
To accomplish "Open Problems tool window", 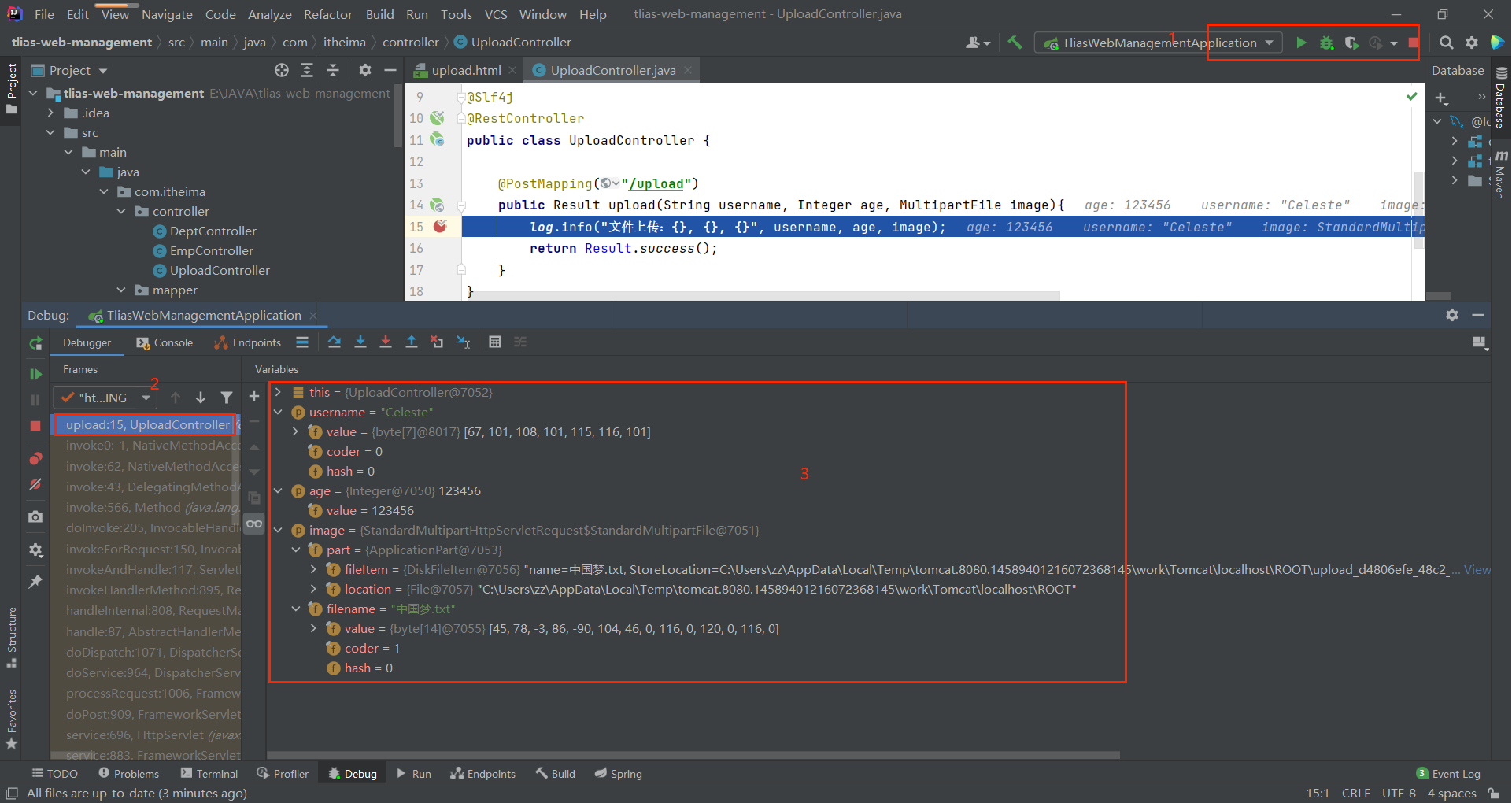I will pyautogui.click(x=129, y=774).
